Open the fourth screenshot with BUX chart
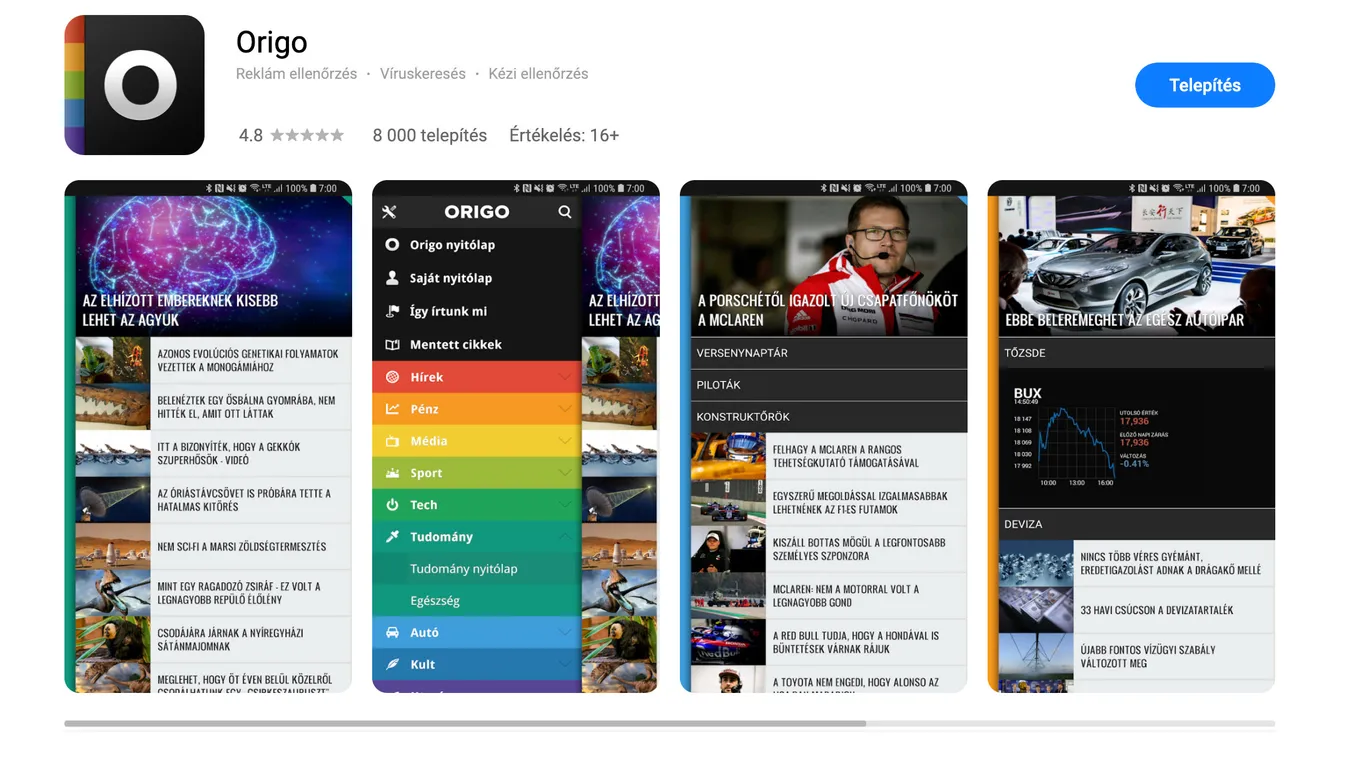This screenshot has width=1347, height=758. coord(1131,436)
